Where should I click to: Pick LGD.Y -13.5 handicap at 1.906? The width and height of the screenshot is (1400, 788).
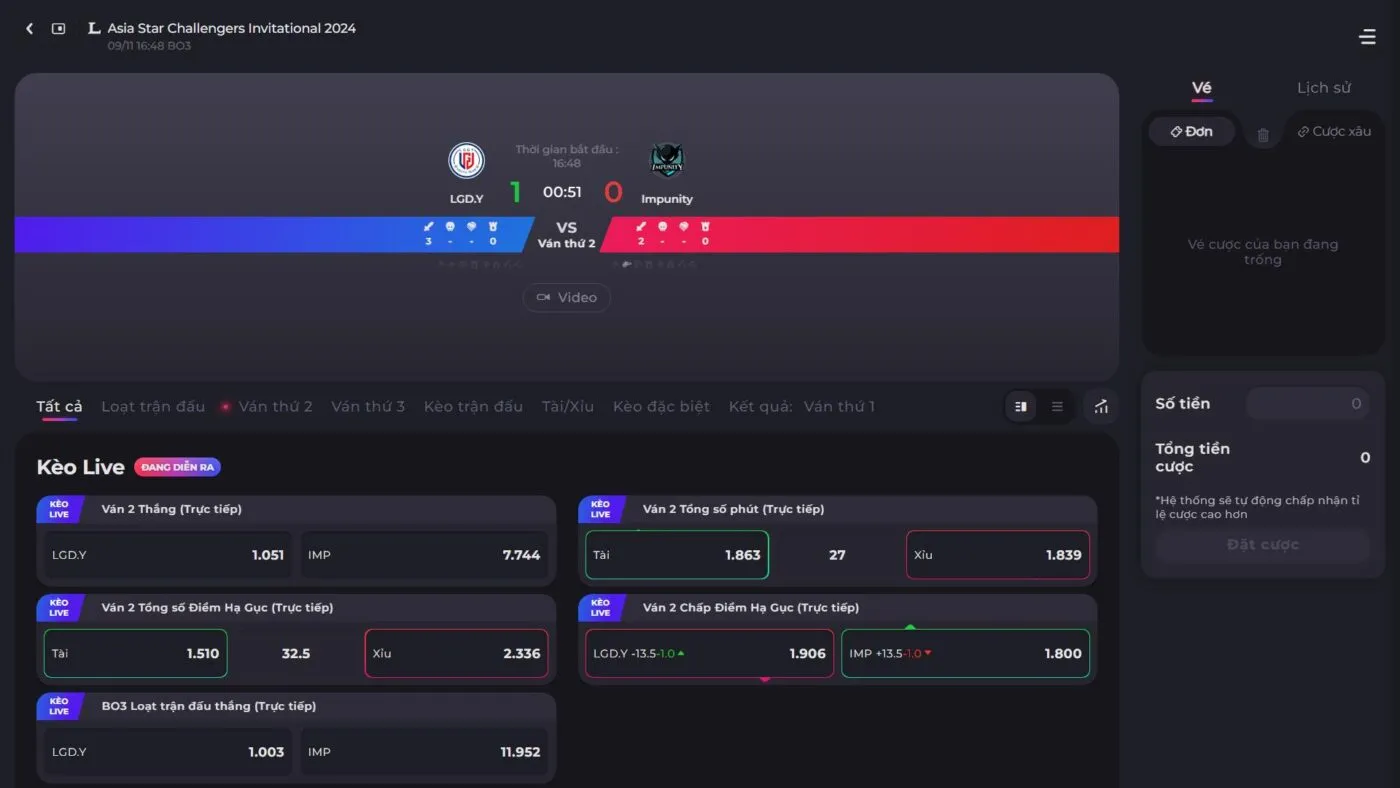click(709, 654)
